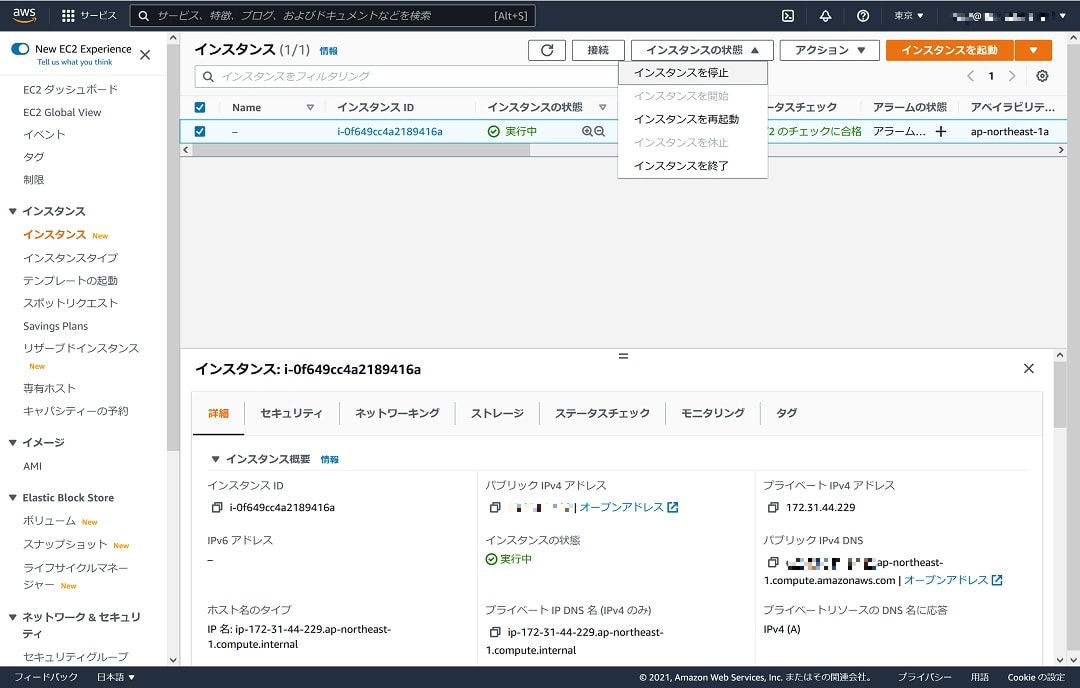Choose インスタンスを停止 from the menu
1080x688 pixels.
pyautogui.click(x=693, y=72)
